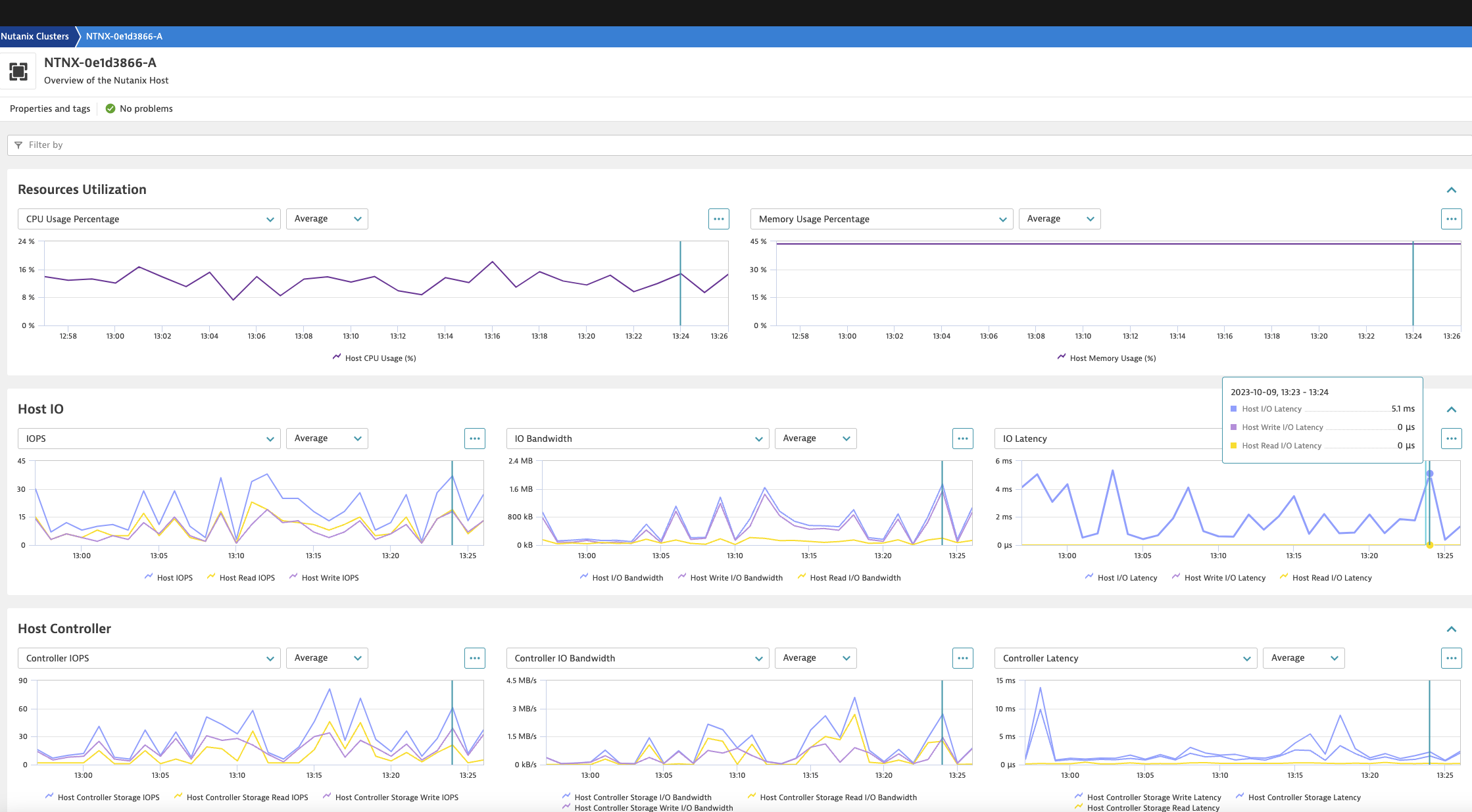Viewport: 1472px width, 812px height.
Task: Click the green No problems status icon
Action: pos(110,108)
